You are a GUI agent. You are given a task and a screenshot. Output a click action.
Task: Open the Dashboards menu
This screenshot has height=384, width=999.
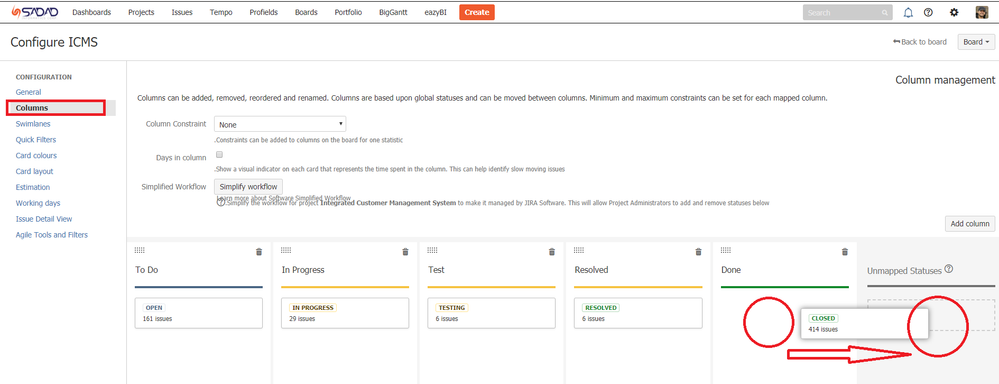point(92,12)
